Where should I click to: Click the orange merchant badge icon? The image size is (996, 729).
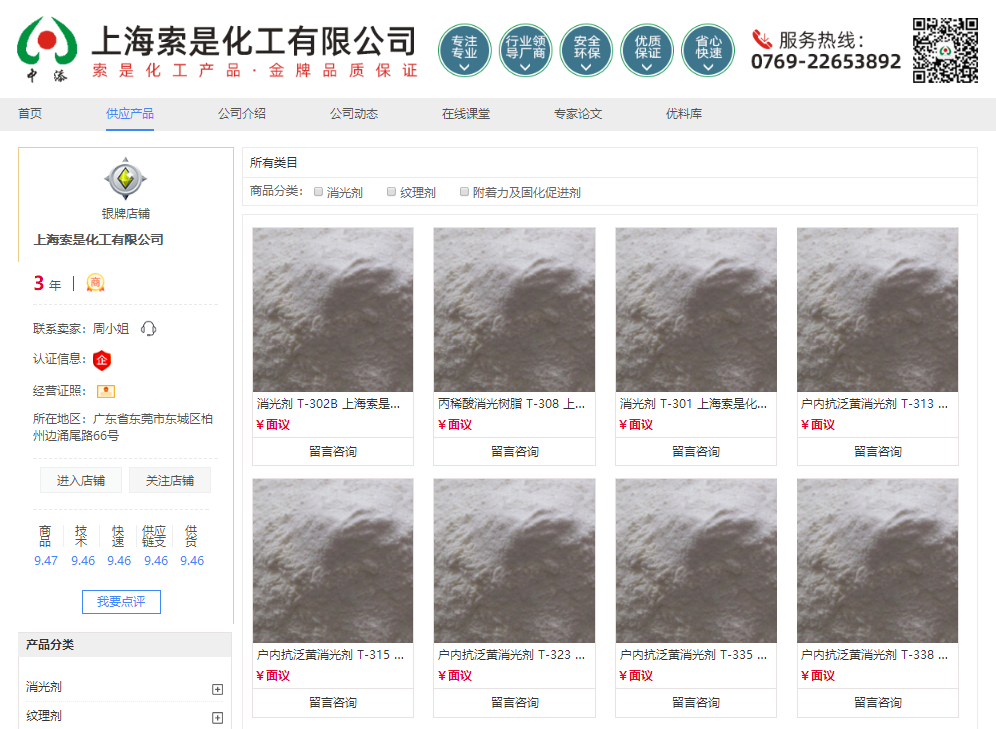tap(95, 283)
